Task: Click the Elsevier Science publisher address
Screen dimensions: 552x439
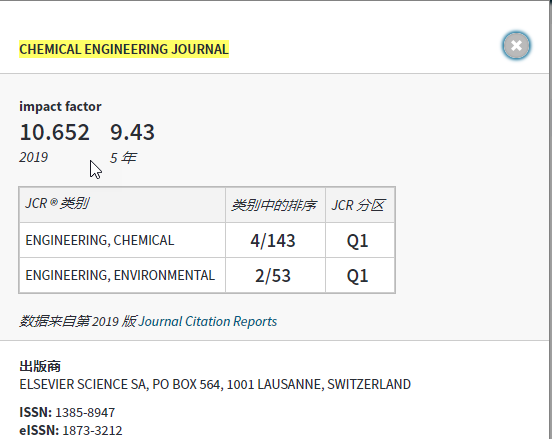Action: 215,384
